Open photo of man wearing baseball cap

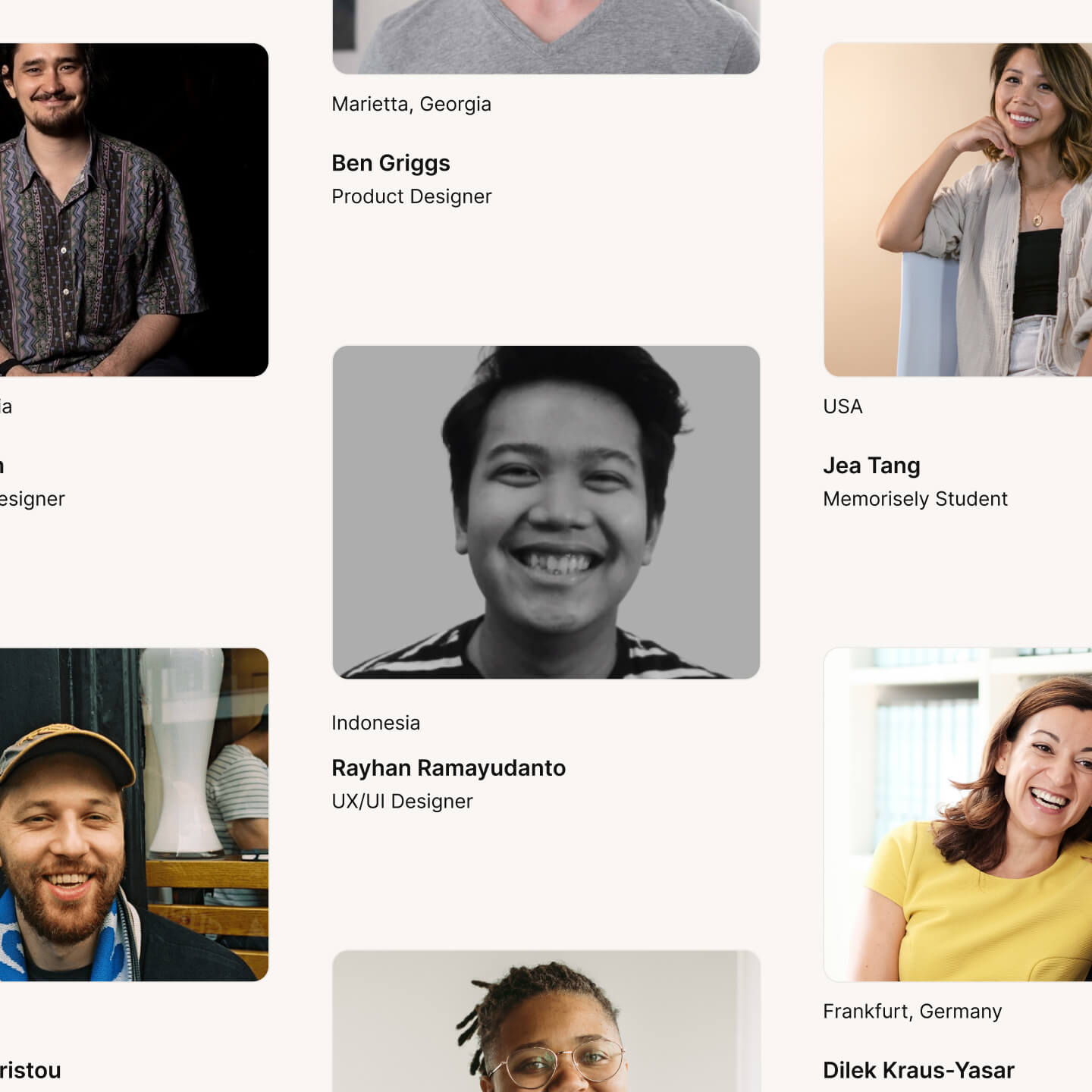[133, 814]
